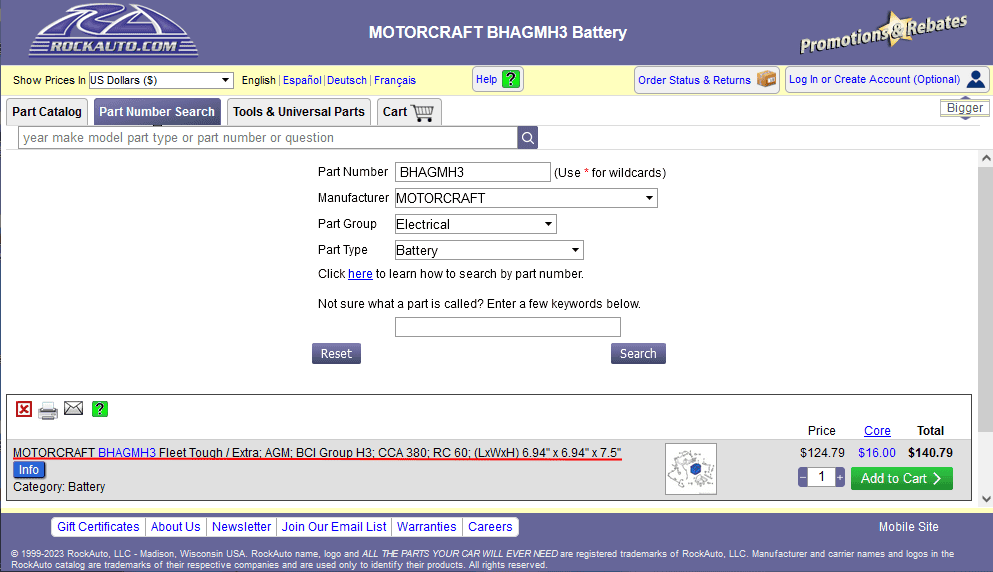993x572 pixels.
Task: Click the red X close results icon
Action: click(24, 408)
